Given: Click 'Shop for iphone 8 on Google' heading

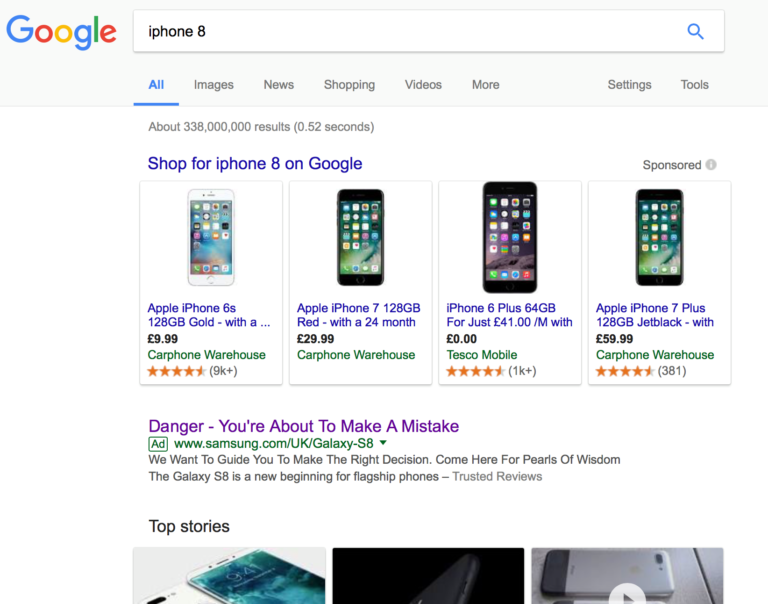Looking at the screenshot, I should 255,164.
